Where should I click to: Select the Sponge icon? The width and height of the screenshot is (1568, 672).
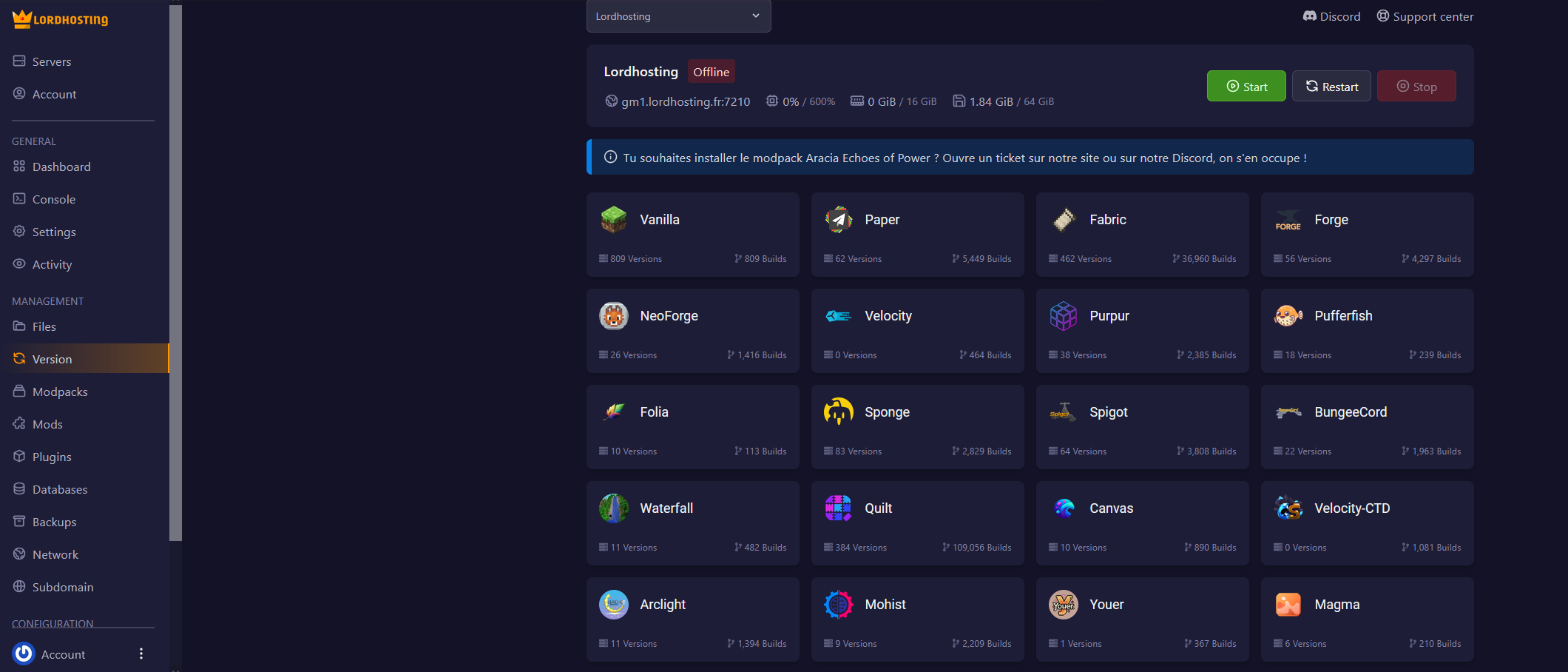[838, 411]
